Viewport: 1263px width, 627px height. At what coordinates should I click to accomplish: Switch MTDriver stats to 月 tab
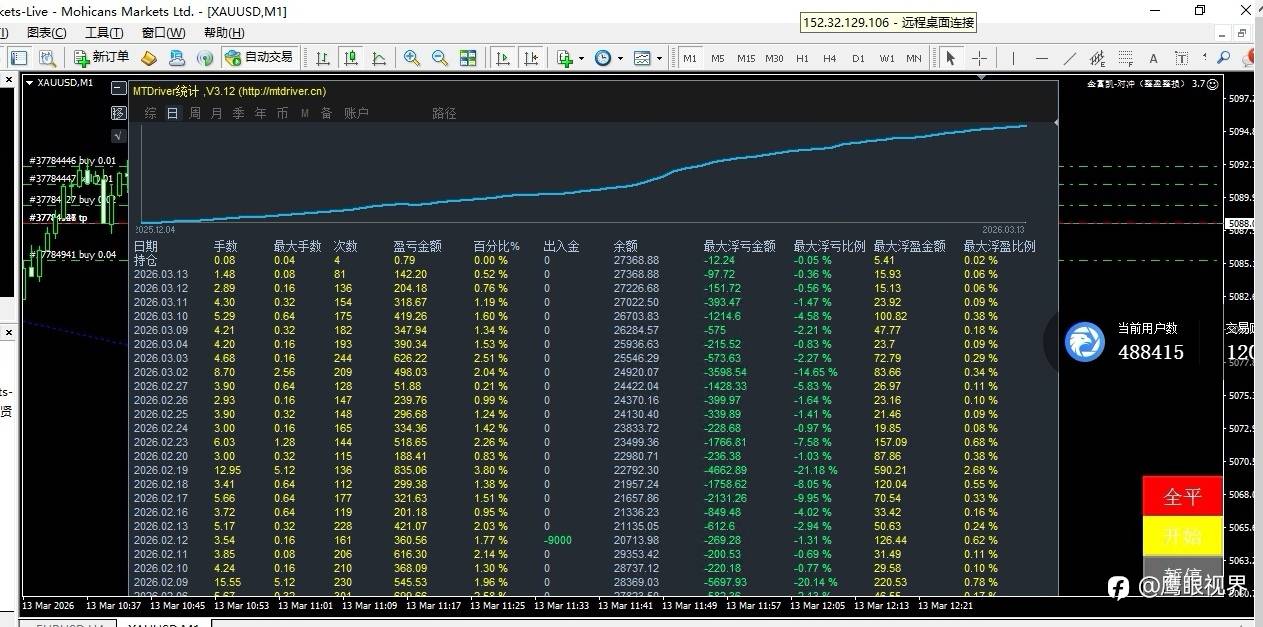click(217, 113)
